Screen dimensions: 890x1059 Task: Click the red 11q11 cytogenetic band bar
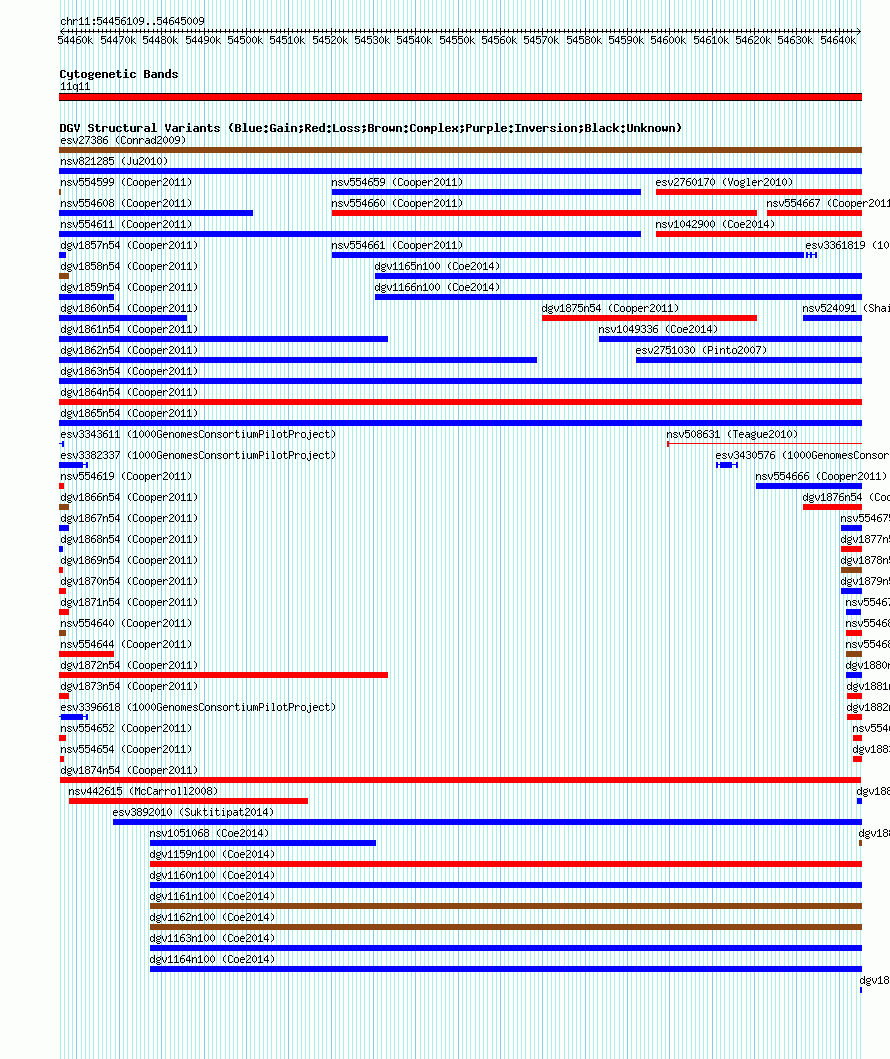461,97
